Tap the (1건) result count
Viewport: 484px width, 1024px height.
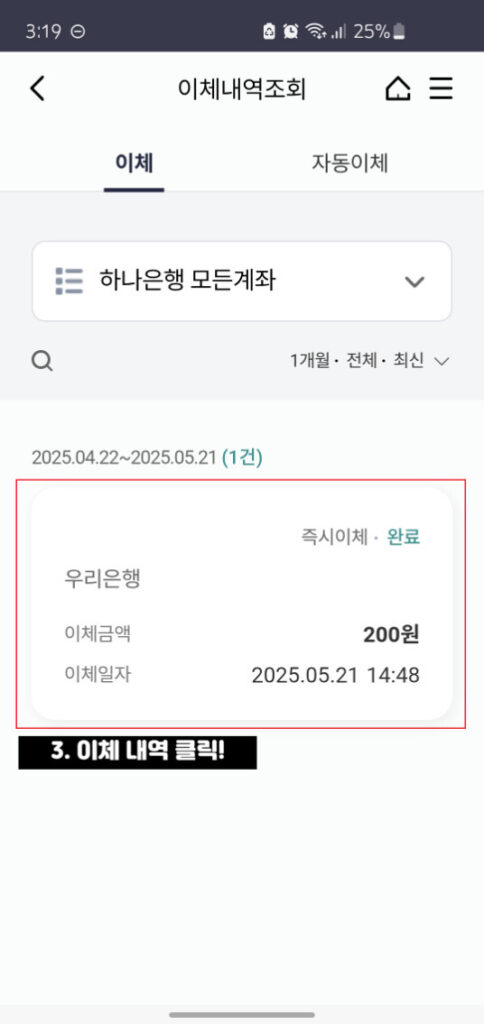coord(242,458)
